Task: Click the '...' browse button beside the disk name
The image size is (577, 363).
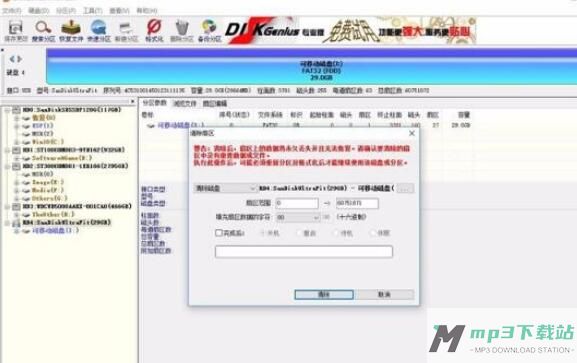Action: click(x=405, y=188)
